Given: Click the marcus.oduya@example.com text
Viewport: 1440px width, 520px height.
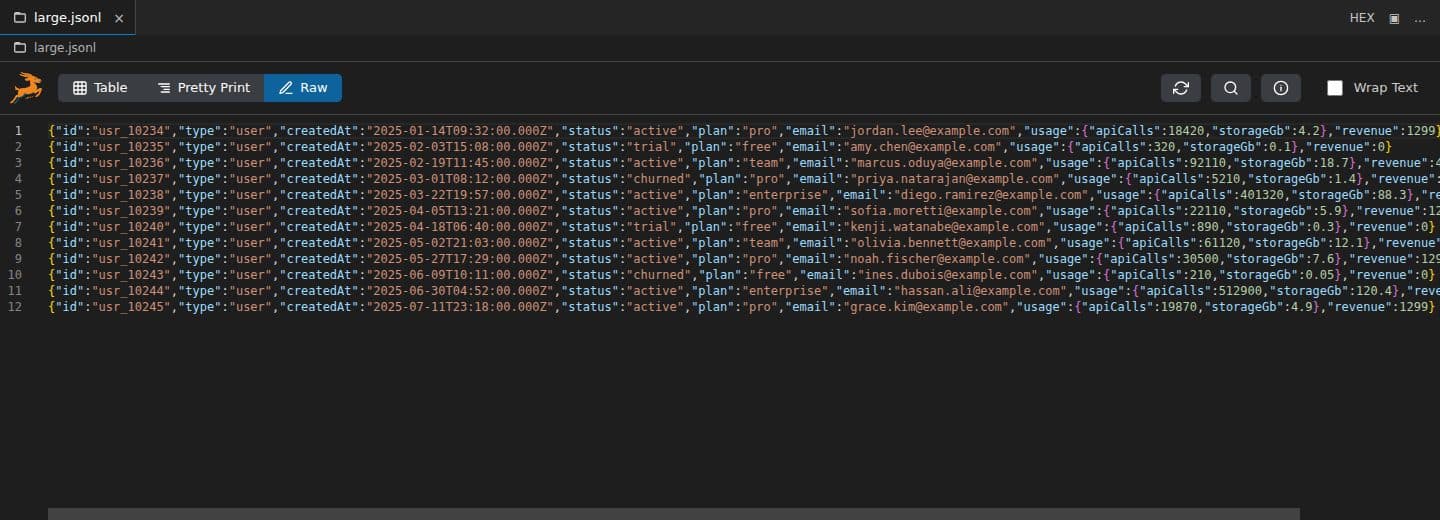Looking at the screenshot, I should pyautogui.click(x=943, y=163).
